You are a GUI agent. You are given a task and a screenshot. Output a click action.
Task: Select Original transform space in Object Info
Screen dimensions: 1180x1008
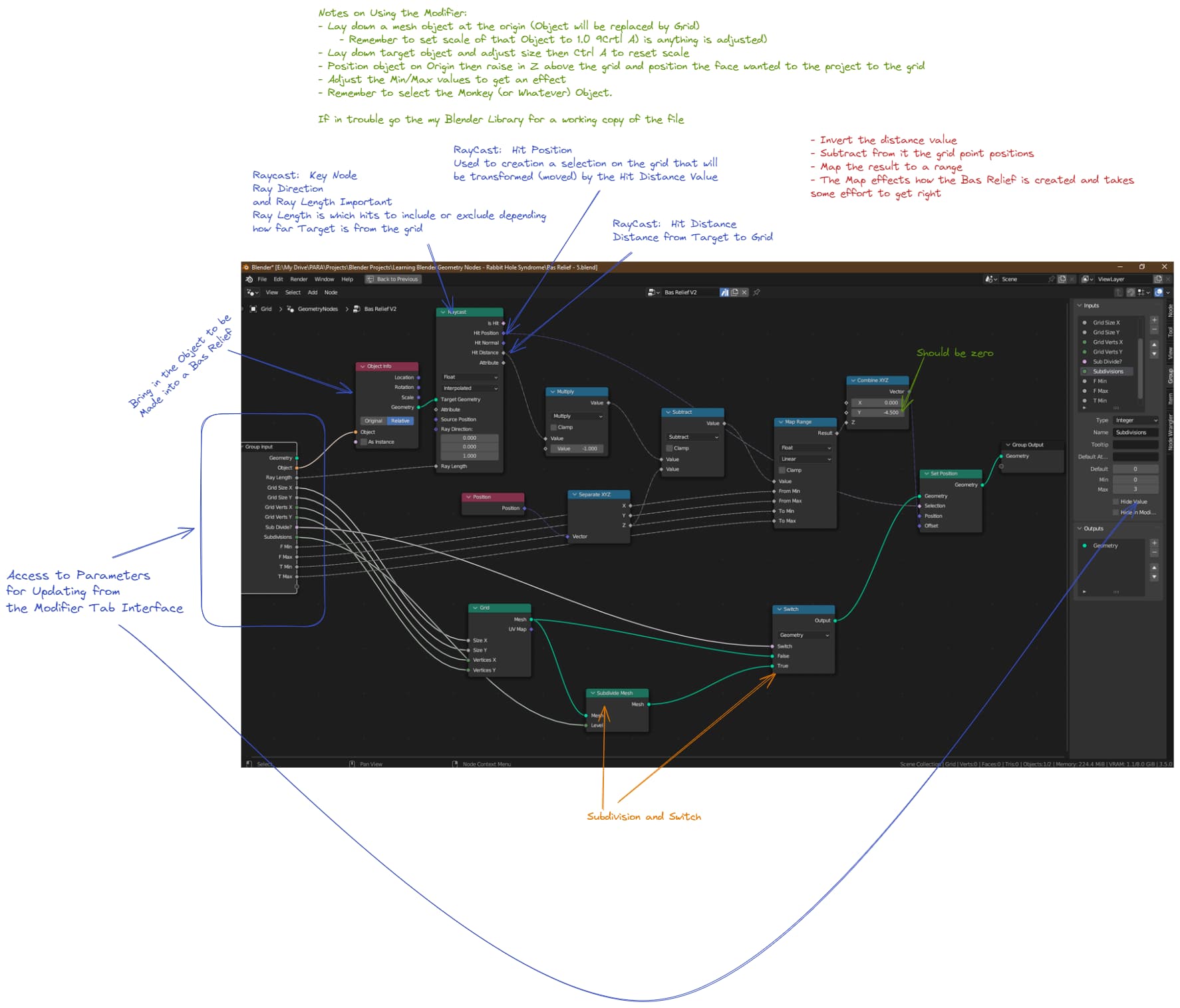pyautogui.click(x=373, y=420)
